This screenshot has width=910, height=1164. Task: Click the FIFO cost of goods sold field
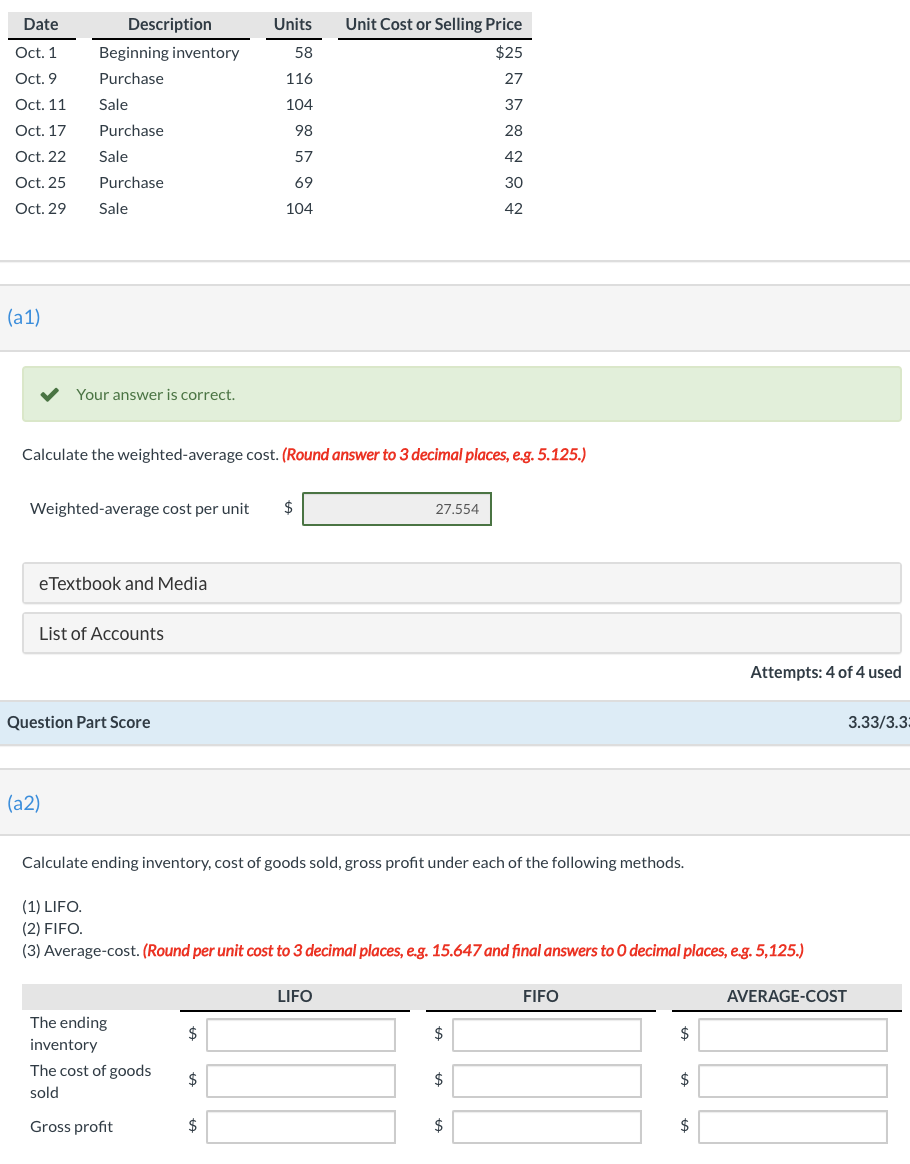click(x=546, y=1080)
